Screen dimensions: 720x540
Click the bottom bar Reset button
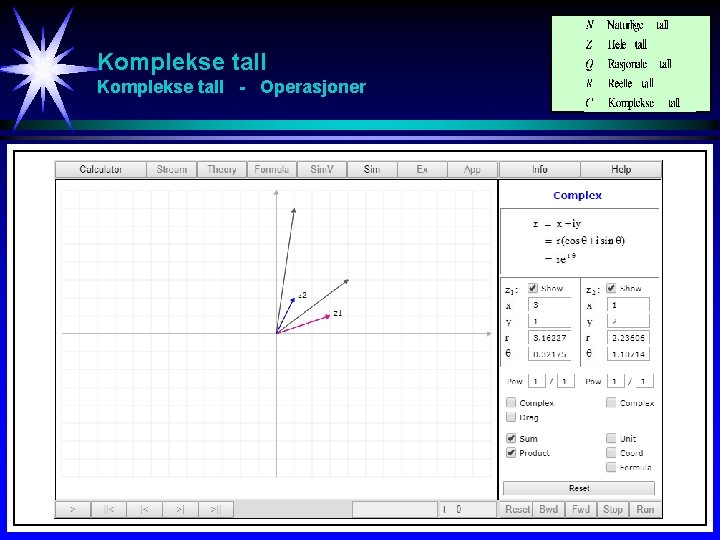tap(516, 509)
